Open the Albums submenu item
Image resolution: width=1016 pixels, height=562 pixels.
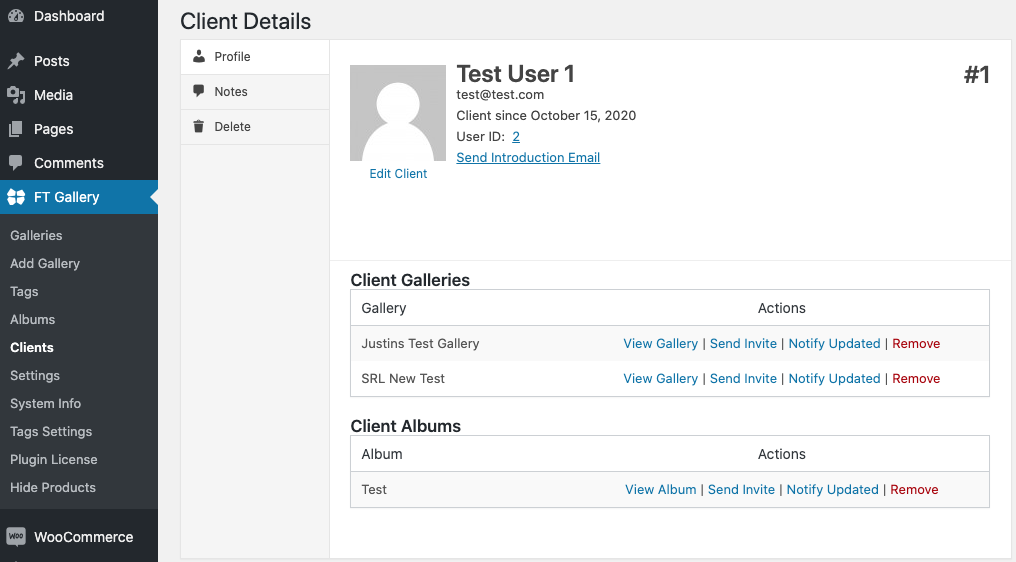click(x=32, y=320)
